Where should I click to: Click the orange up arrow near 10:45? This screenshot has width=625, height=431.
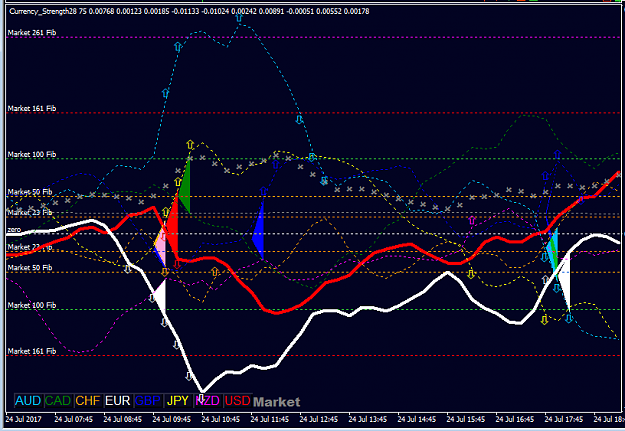pyautogui.click(x=215, y=272)
